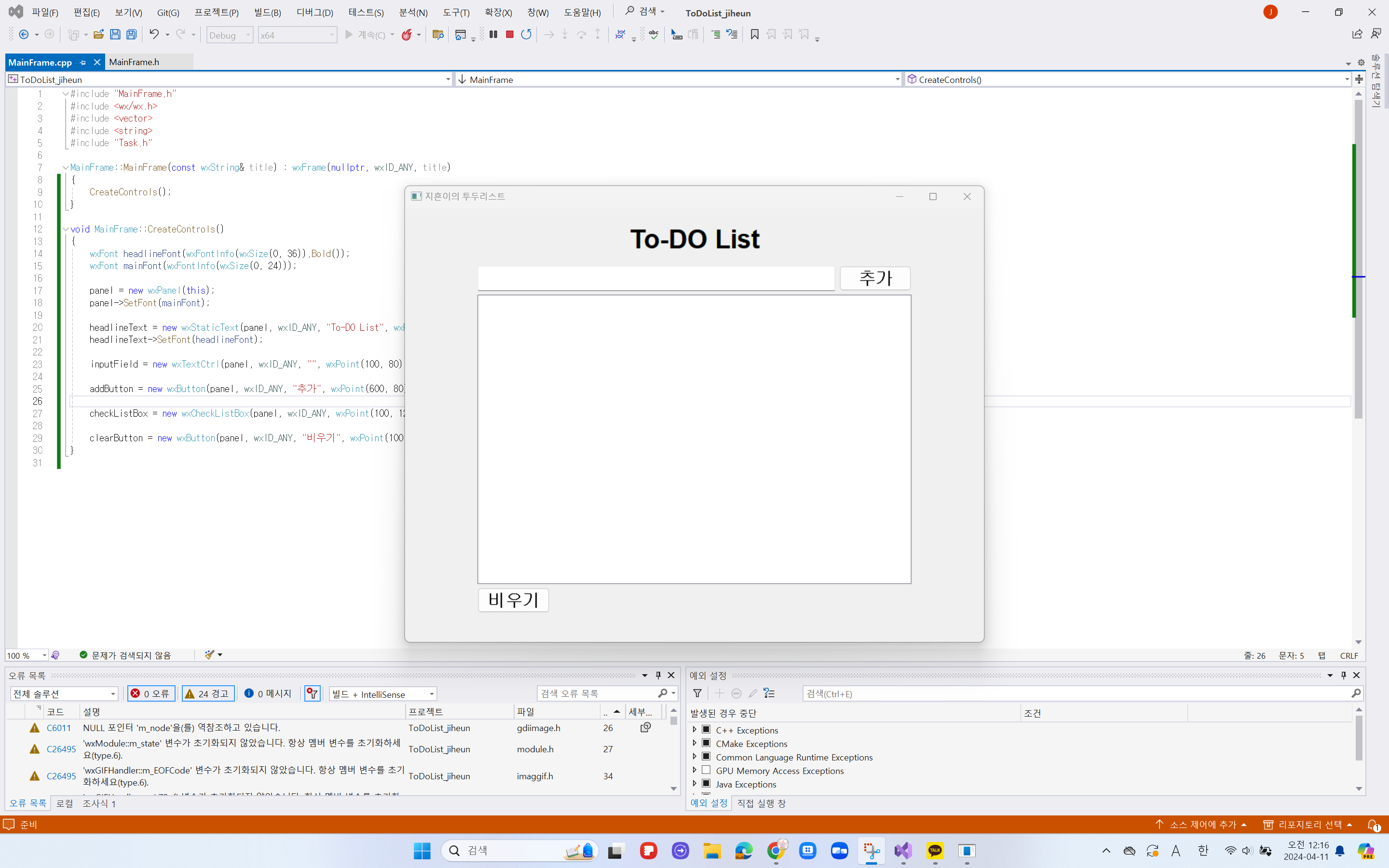Open the Debug configuration dropdown
The height and width of the screenshot is (868, 1389).
pos(248,34)
